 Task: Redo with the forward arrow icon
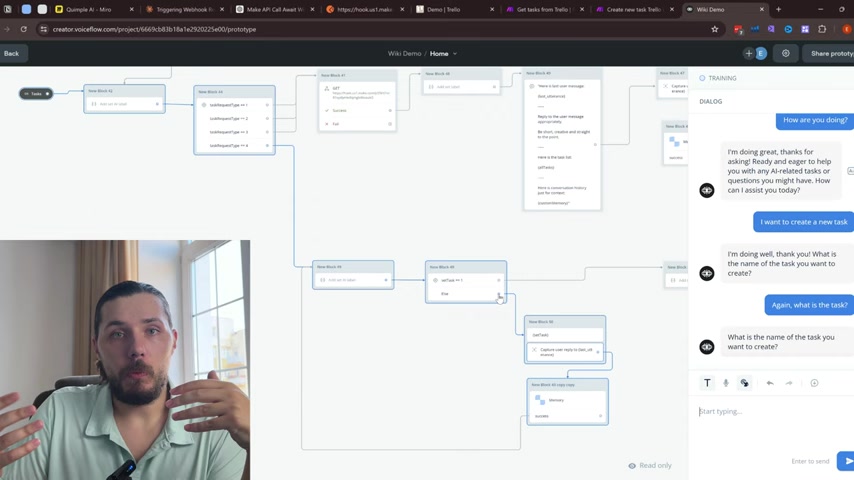[x=789, y=383]
